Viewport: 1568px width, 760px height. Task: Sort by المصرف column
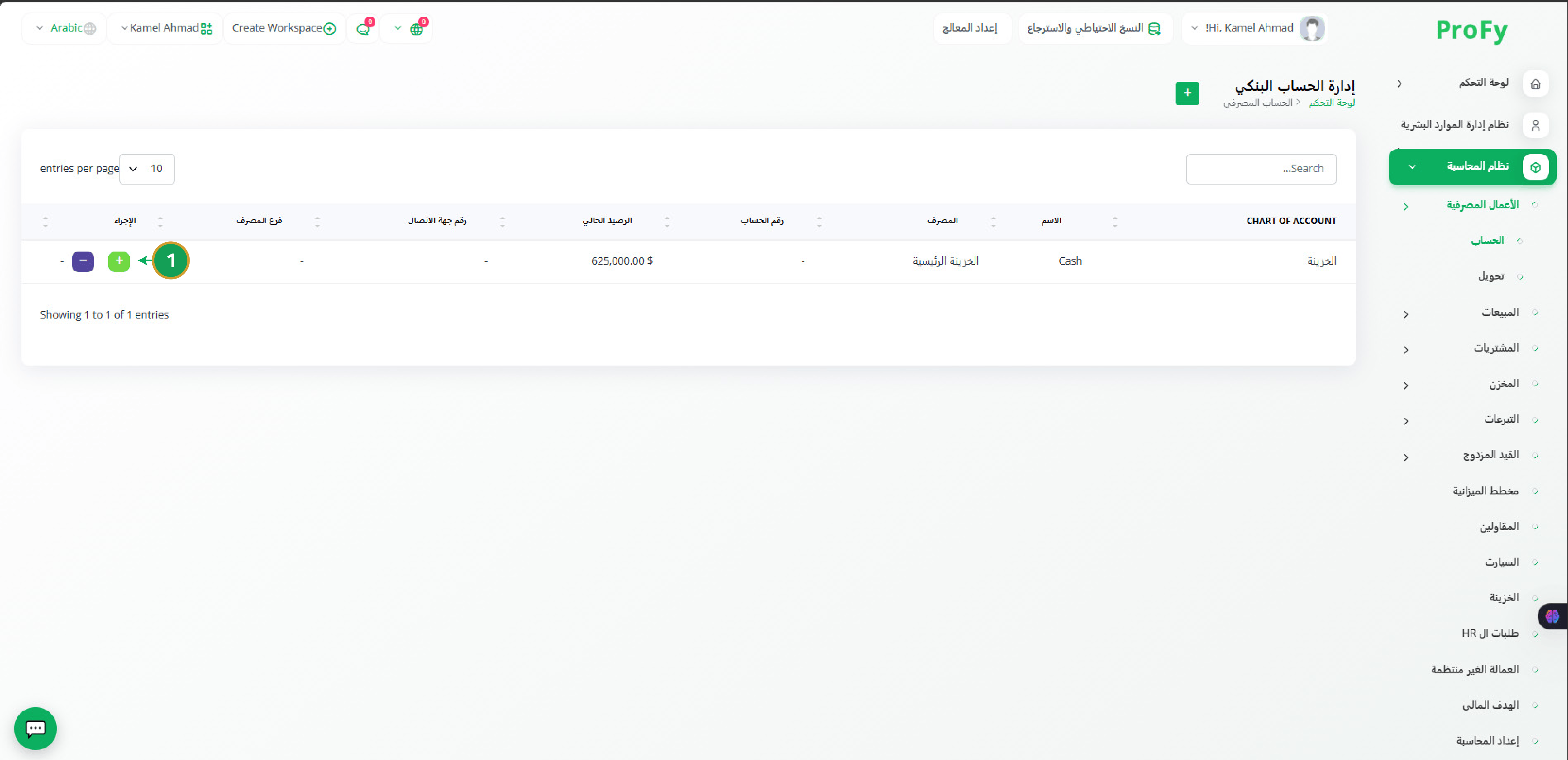click(942, 221)
